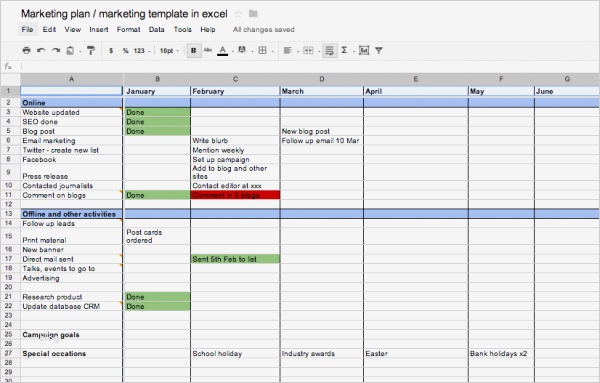Select Update database CRM cell
Viewport: 600px width, 383px height.
click(72, 306)
